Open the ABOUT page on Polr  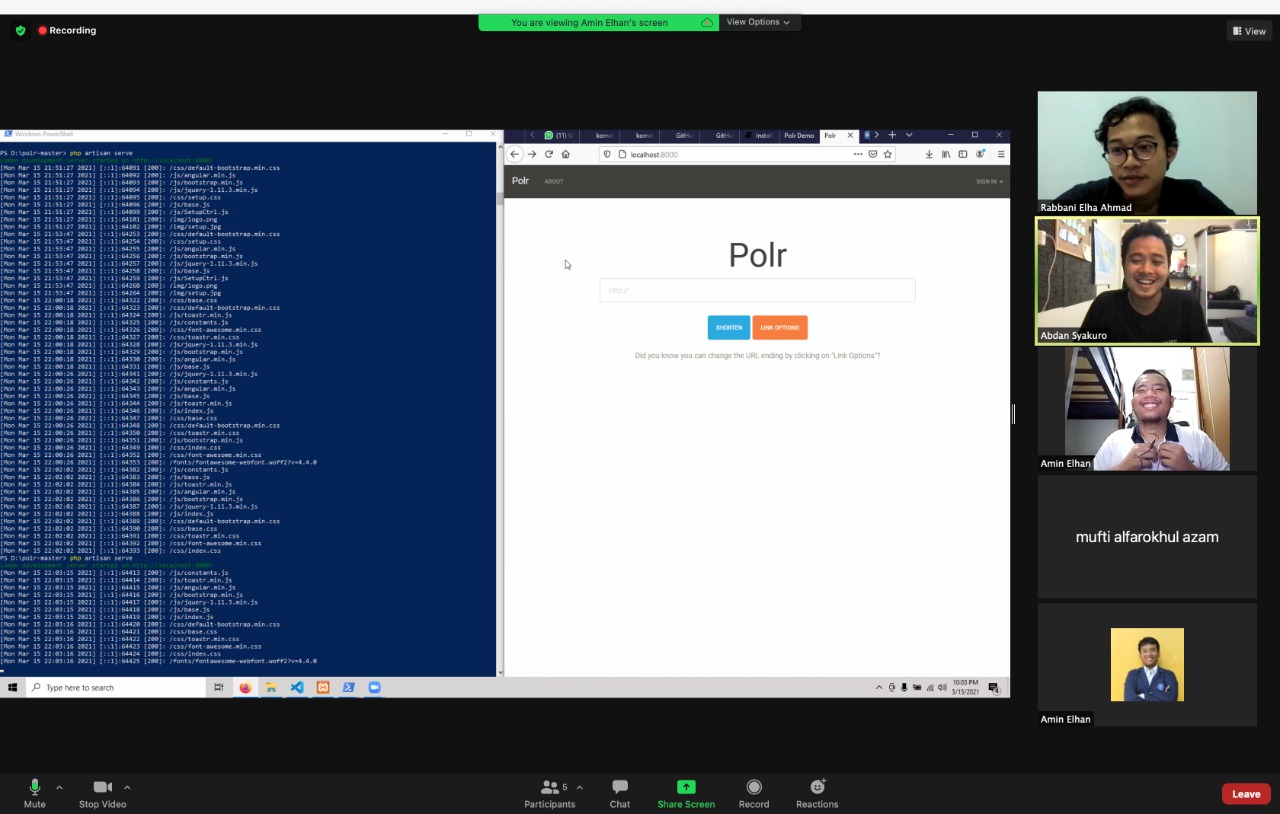(x=553, y=181)
